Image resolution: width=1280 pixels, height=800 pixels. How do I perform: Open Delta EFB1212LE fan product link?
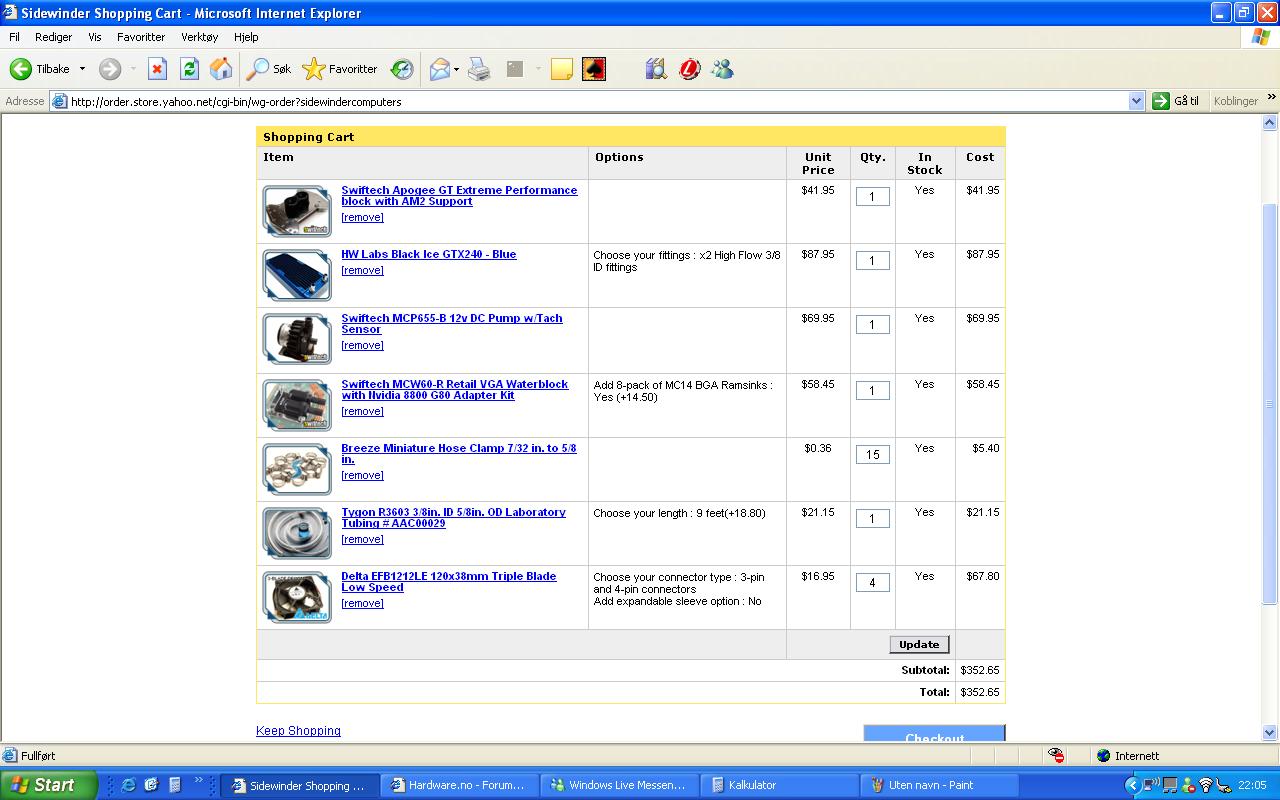tap(449, 581)
